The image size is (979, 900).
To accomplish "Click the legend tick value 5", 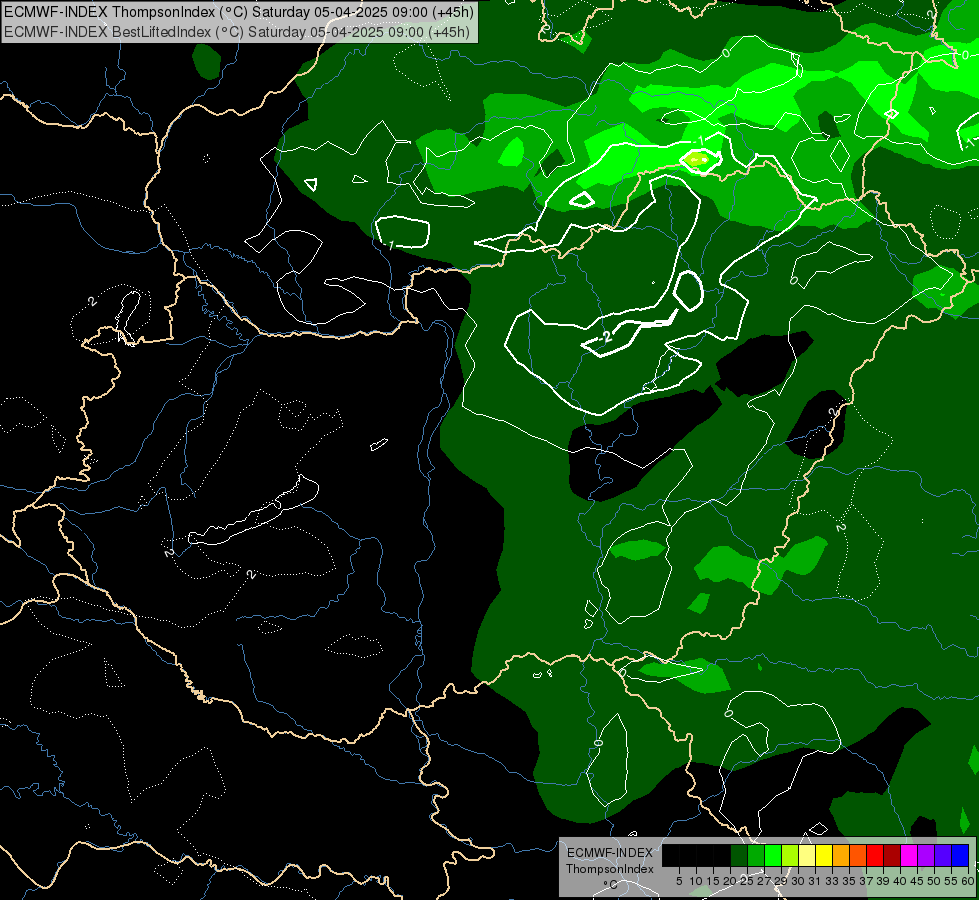I will [679, 881].
